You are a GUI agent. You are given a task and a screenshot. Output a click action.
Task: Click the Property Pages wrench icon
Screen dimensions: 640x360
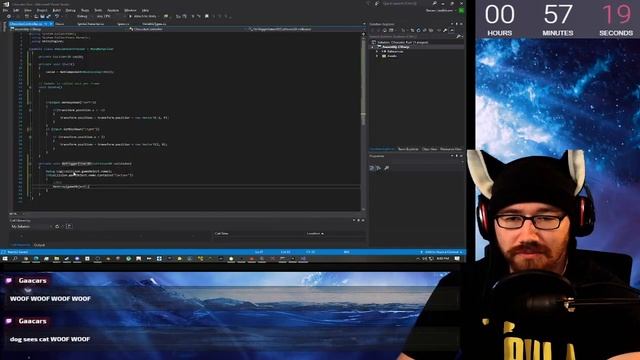[387, 168]
